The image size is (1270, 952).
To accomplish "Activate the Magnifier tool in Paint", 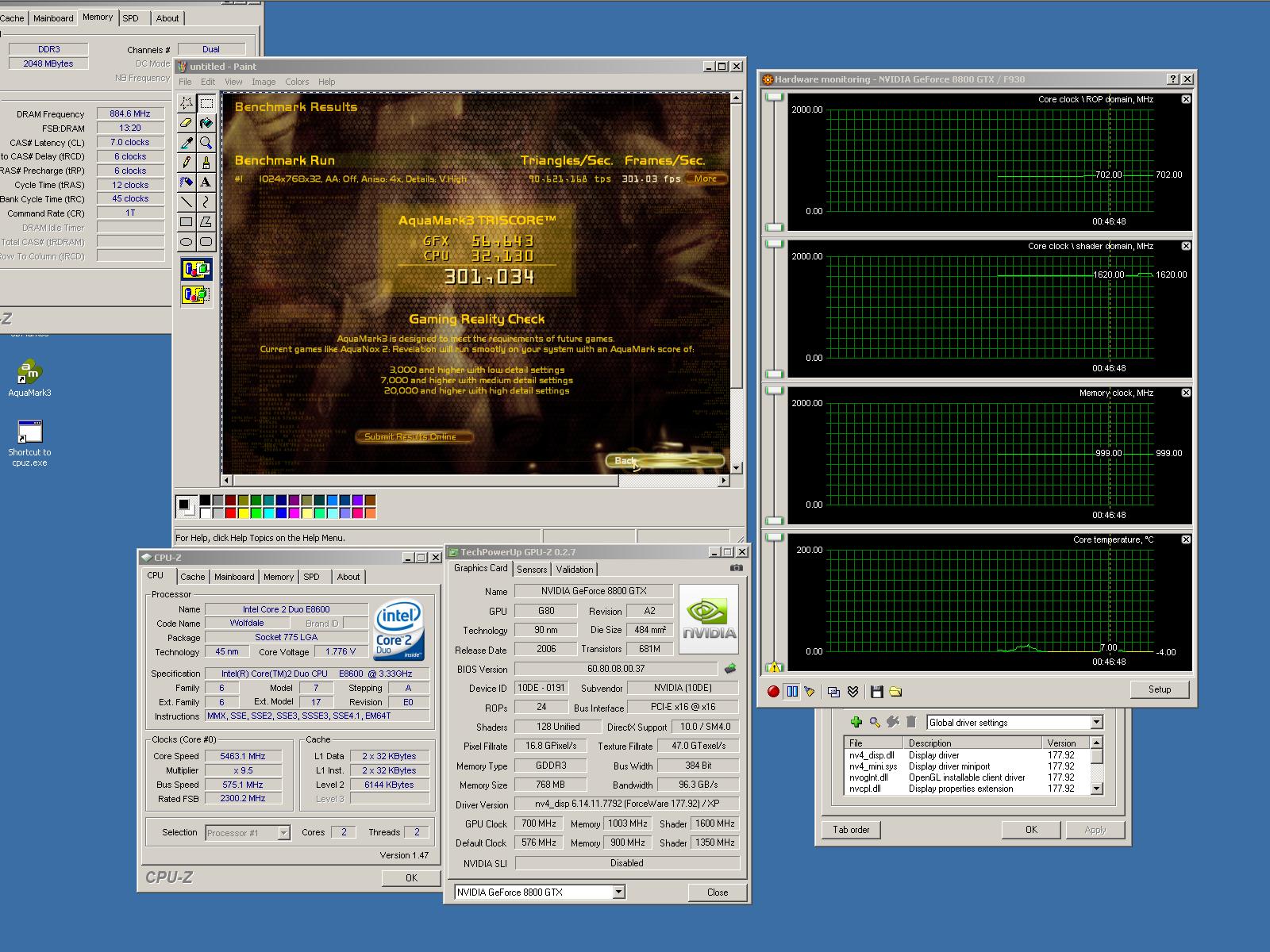I will pos(206,143).
